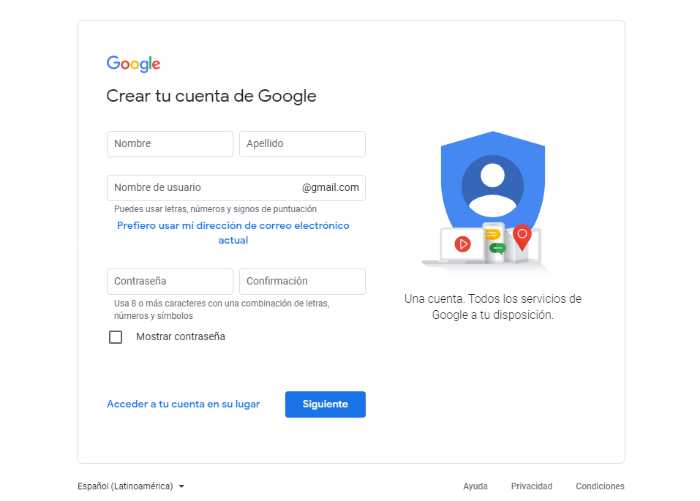The image size is (700, 501).
Task: Focus the Confirmación password field
Action: coord(302,281)
